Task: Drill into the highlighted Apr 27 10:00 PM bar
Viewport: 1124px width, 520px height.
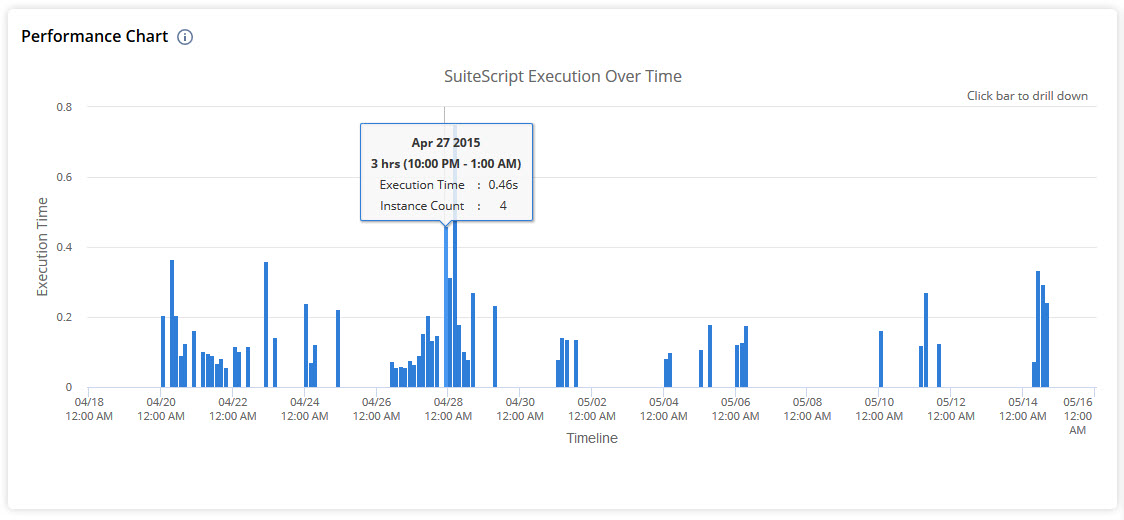Action: click(x=446, y=307)
